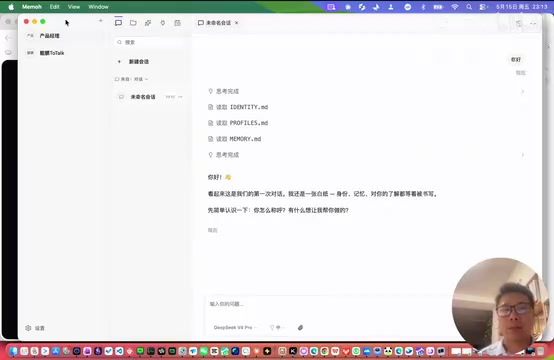The height and width of the screenshot is (360, 554).
Task: Click the file icon beside MEMORY.md
Action: [x=211, y=139]
